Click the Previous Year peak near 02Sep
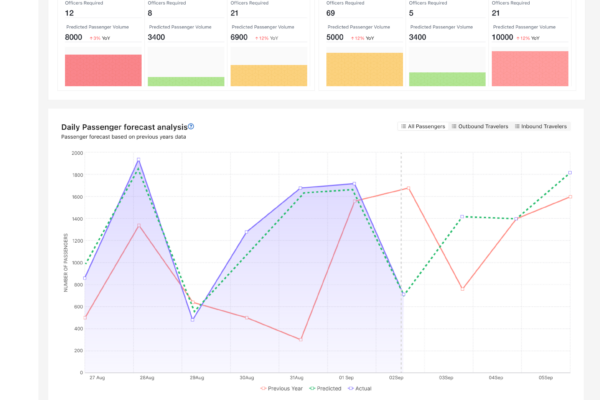This screenshot has width=600, height=400. tap(409, 188)
